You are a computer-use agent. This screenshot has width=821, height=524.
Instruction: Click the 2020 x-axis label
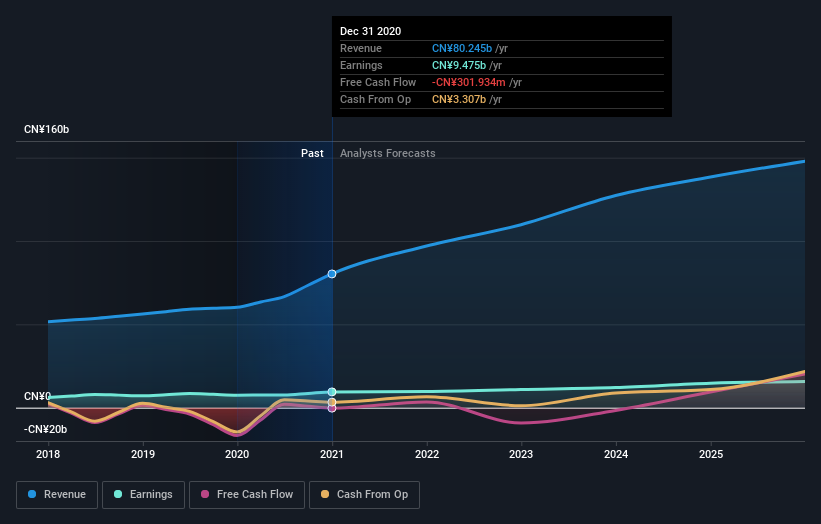coord(237,454)
